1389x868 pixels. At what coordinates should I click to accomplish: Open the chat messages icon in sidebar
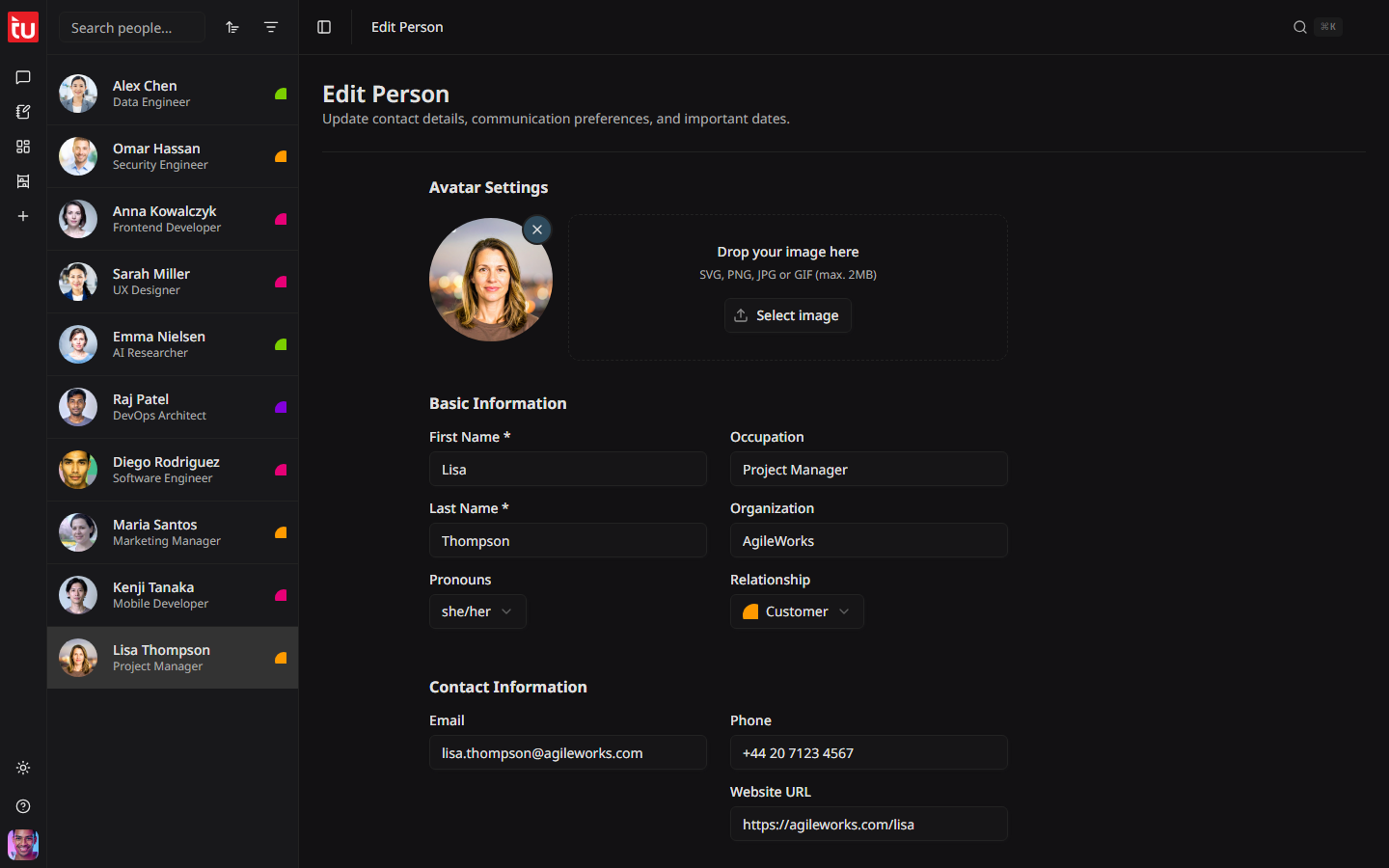23,77
